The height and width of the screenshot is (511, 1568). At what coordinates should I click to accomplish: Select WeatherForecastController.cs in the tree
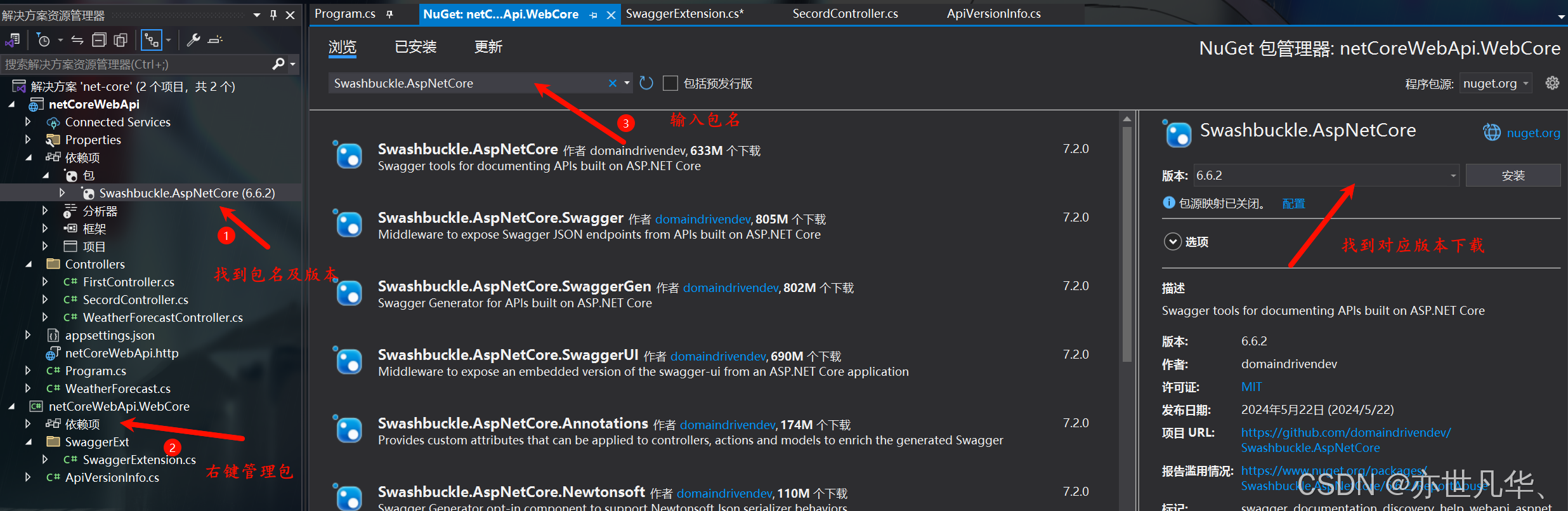(x=162, y=317)
